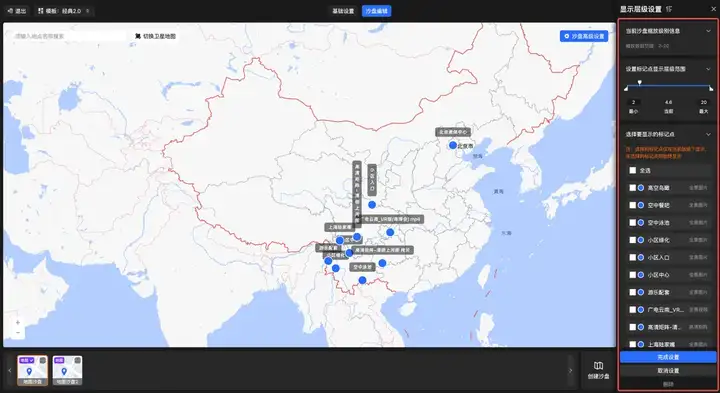Click the 上海陆家嘴 map label
This screenshot has height=393, width=720.
coord(340,227)
